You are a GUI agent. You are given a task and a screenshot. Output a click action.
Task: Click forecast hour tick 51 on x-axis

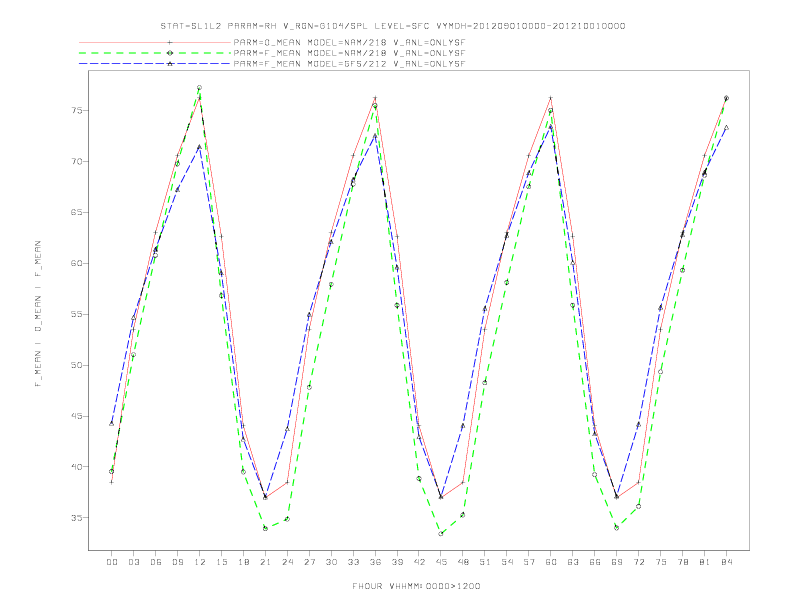pyautogui.click(x=485, y=562)
